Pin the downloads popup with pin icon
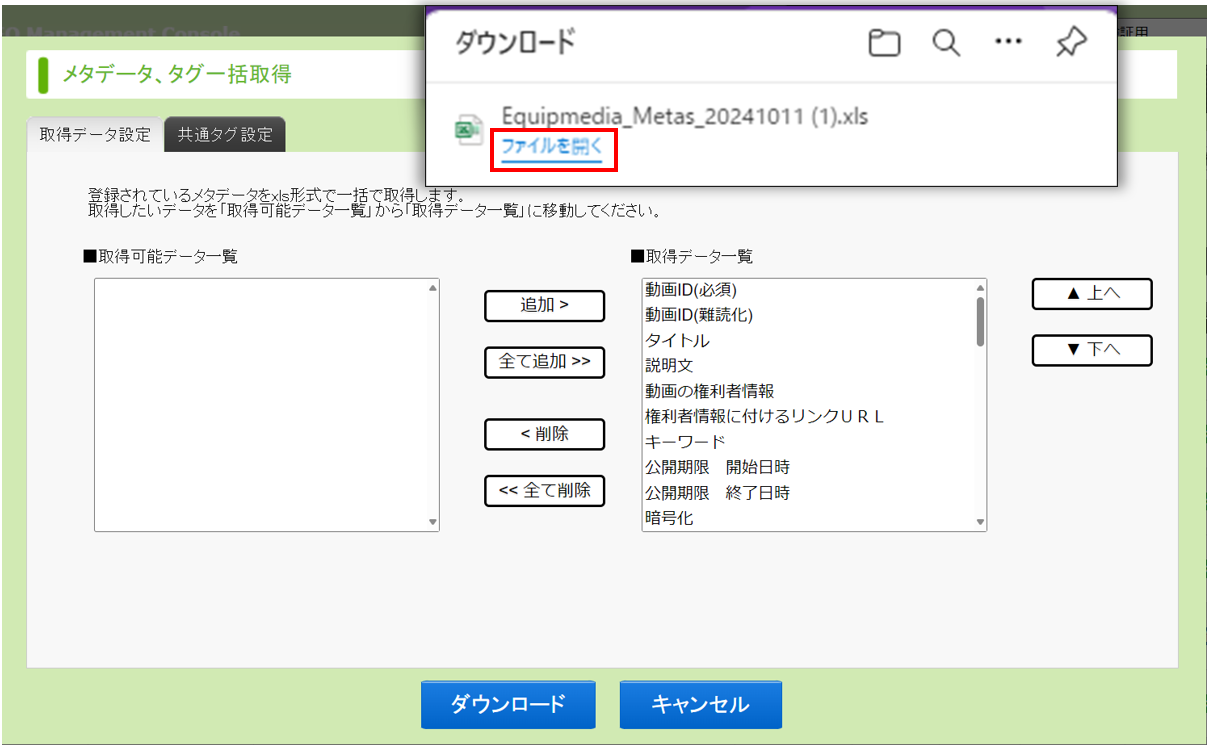 (1070, 42)
